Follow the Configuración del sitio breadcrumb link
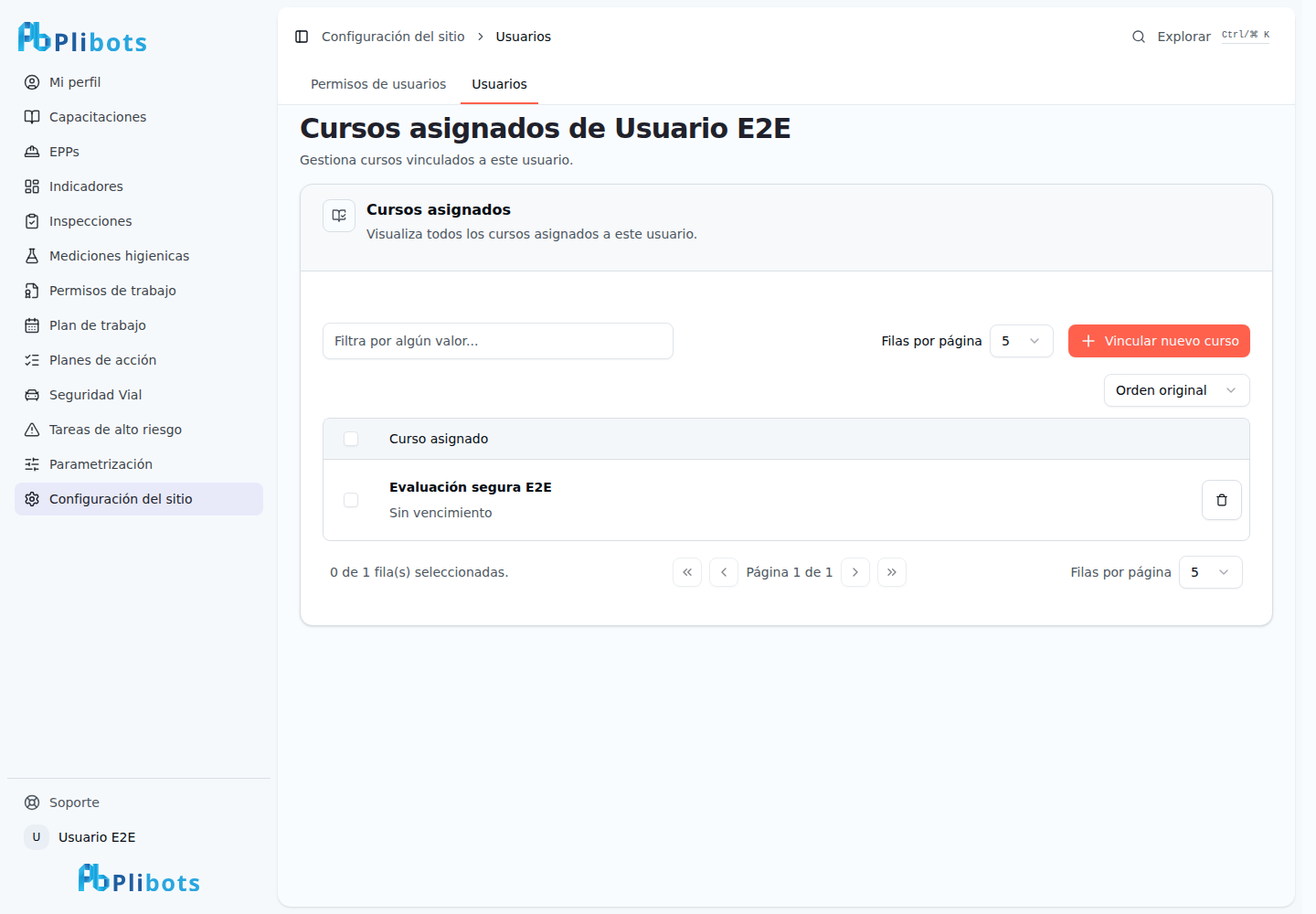This screenshot has width=1316, height=914. click(393, 37)
